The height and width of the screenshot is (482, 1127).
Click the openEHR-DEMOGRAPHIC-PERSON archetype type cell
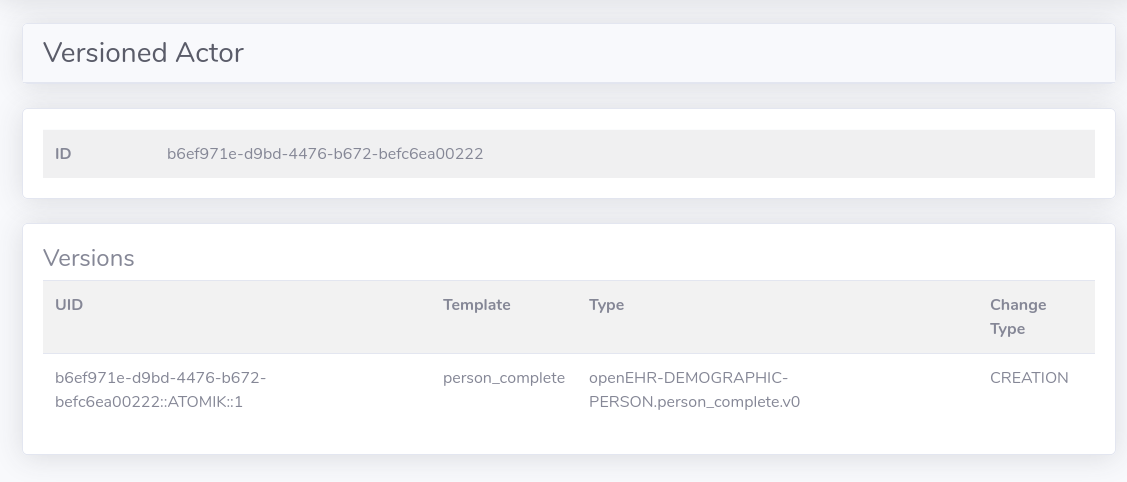point(694,390)
